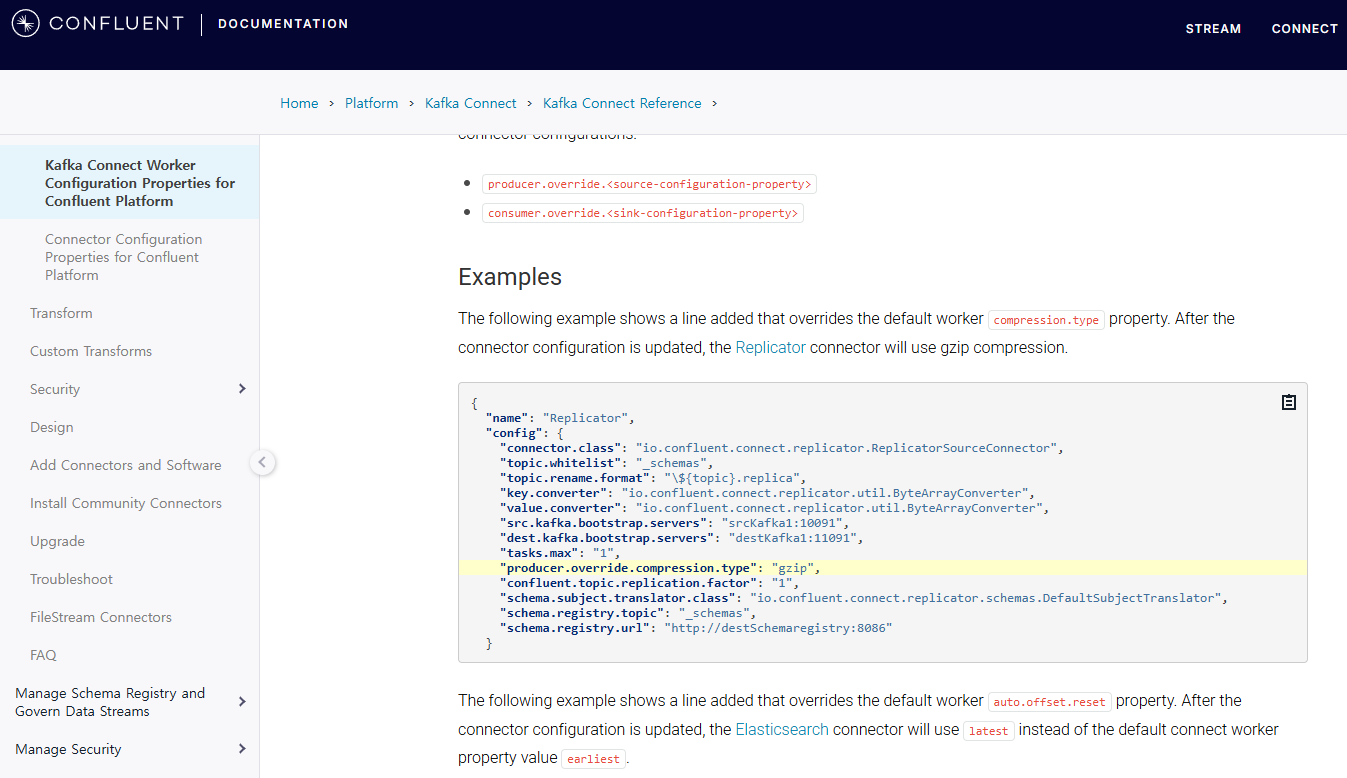
Task: Collapse sidebar with the round arrow button
Action: pyautogui.click(x=262, y=462)
